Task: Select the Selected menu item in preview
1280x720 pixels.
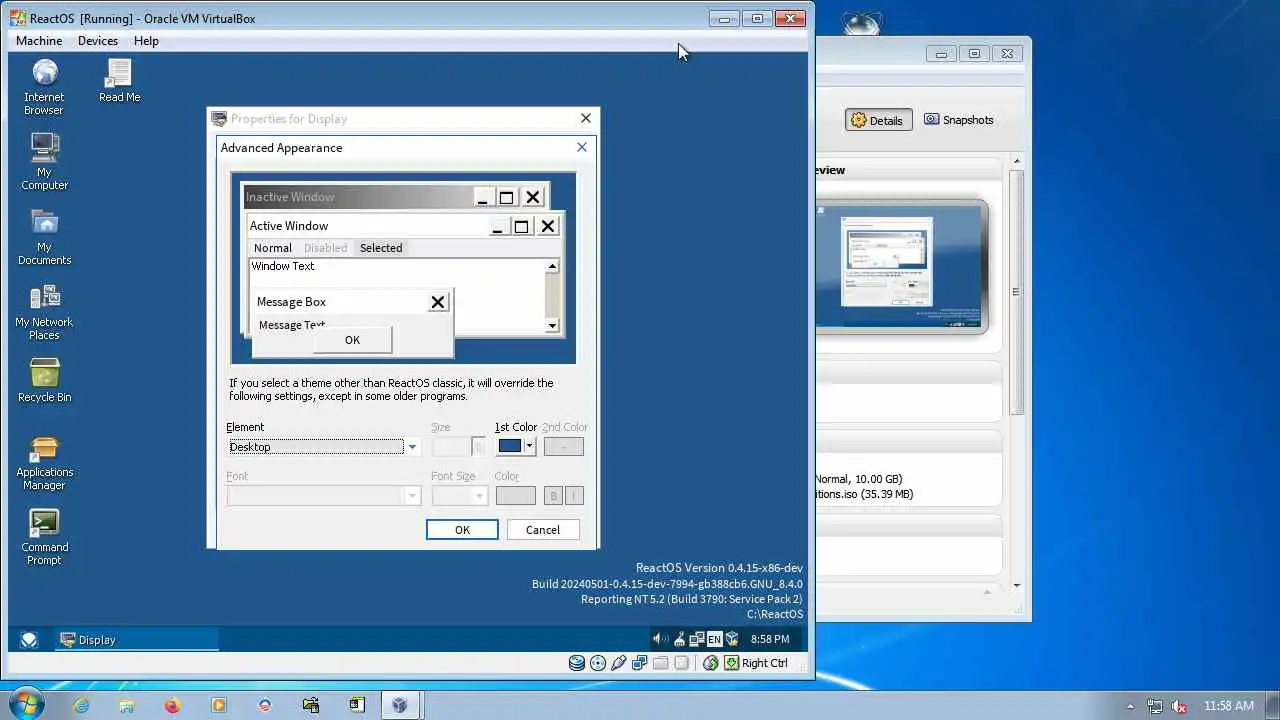Action: click(381, 248)
